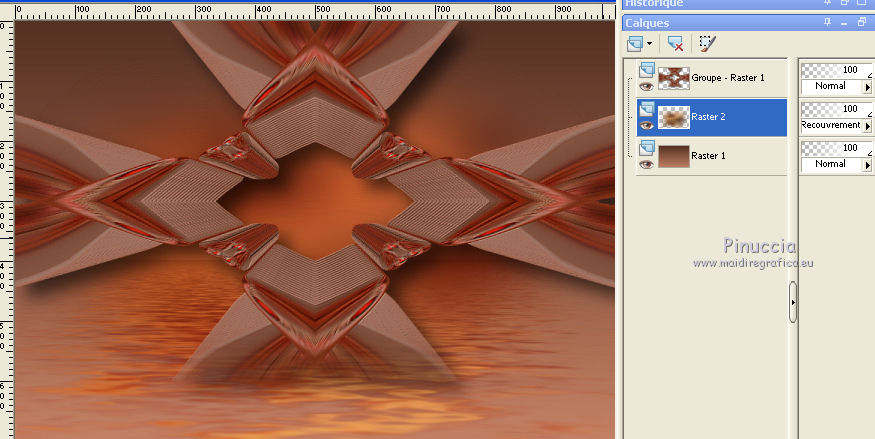The image size is (875, 439).
Task: Adjust opacity slider of Raster 1 layer
Action: click(x=836, y=148)
